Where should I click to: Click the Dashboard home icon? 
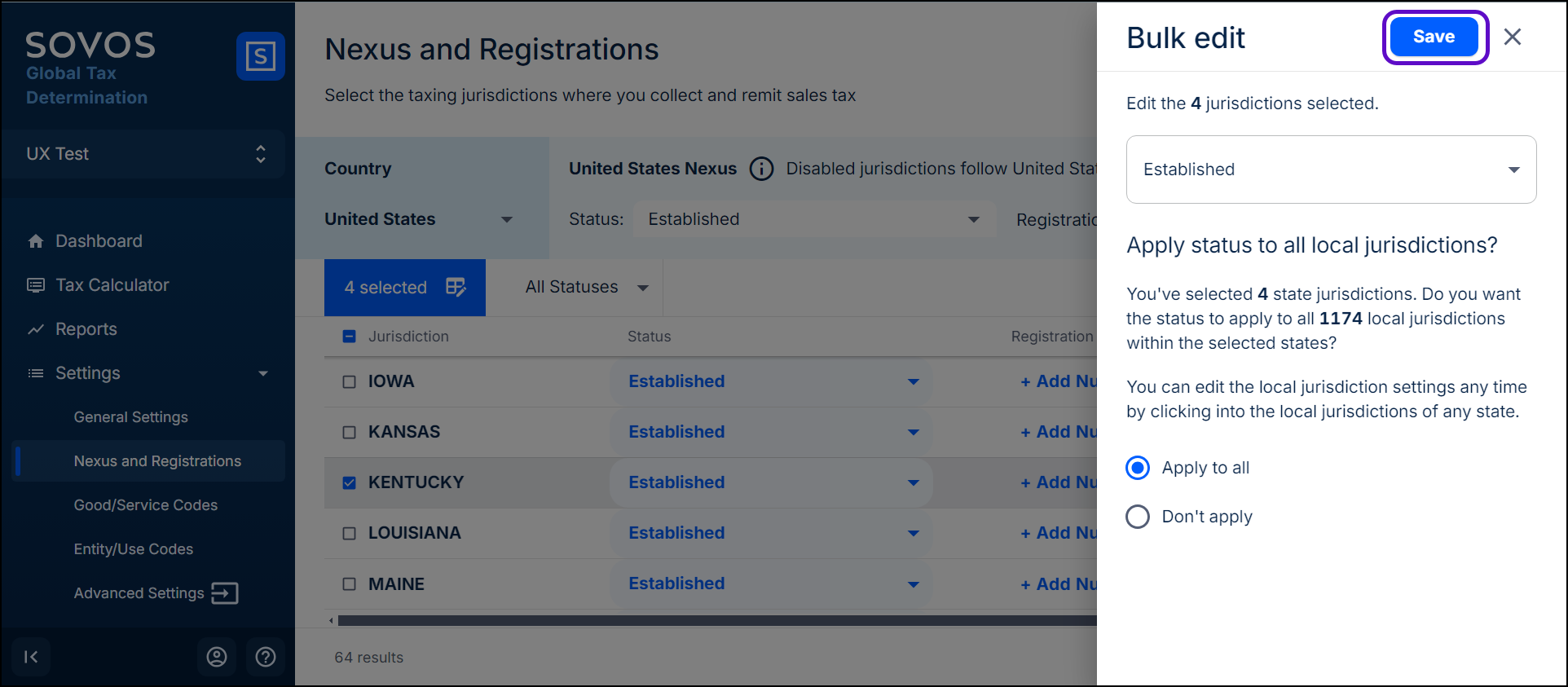pos(36,241)
